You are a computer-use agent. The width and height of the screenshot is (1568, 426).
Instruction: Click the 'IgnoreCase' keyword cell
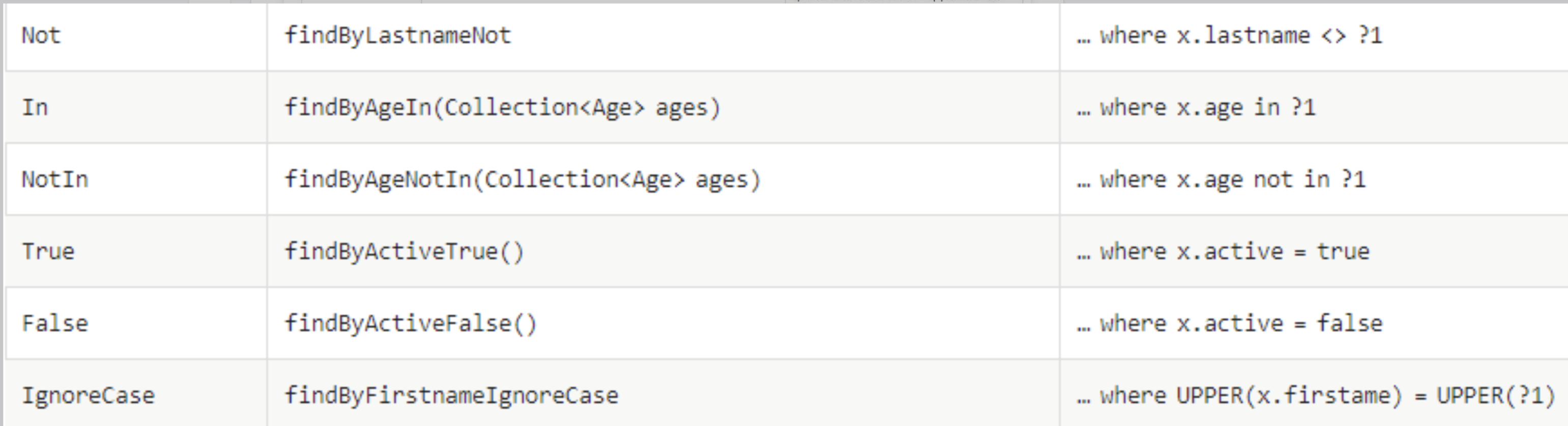[x=88, y=395]
